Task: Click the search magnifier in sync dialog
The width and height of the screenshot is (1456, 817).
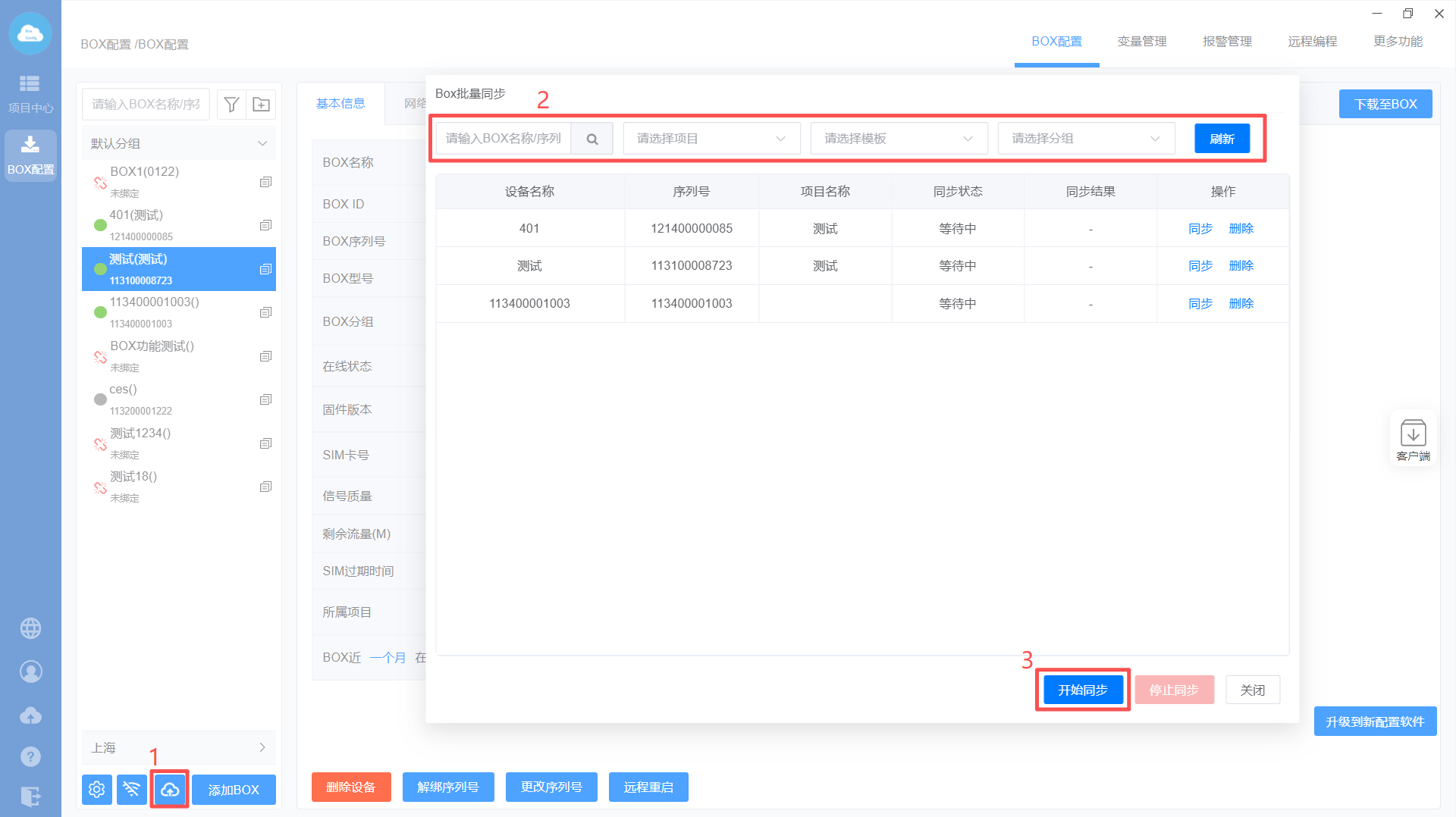Action: click(592, 139)
